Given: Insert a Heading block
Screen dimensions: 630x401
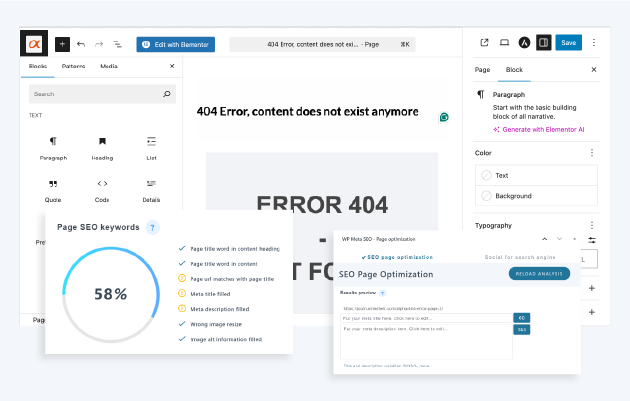Looking at the screenshot, I should [102, 147].
